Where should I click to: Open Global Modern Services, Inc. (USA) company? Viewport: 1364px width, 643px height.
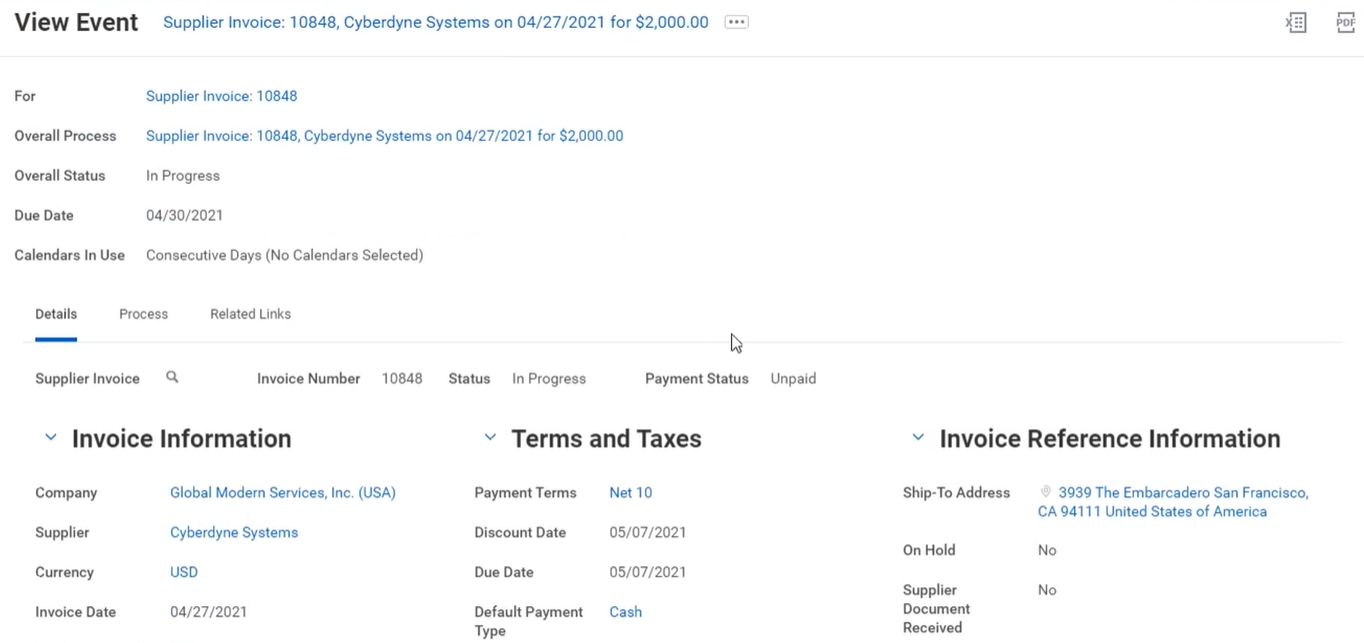point(282,493)
